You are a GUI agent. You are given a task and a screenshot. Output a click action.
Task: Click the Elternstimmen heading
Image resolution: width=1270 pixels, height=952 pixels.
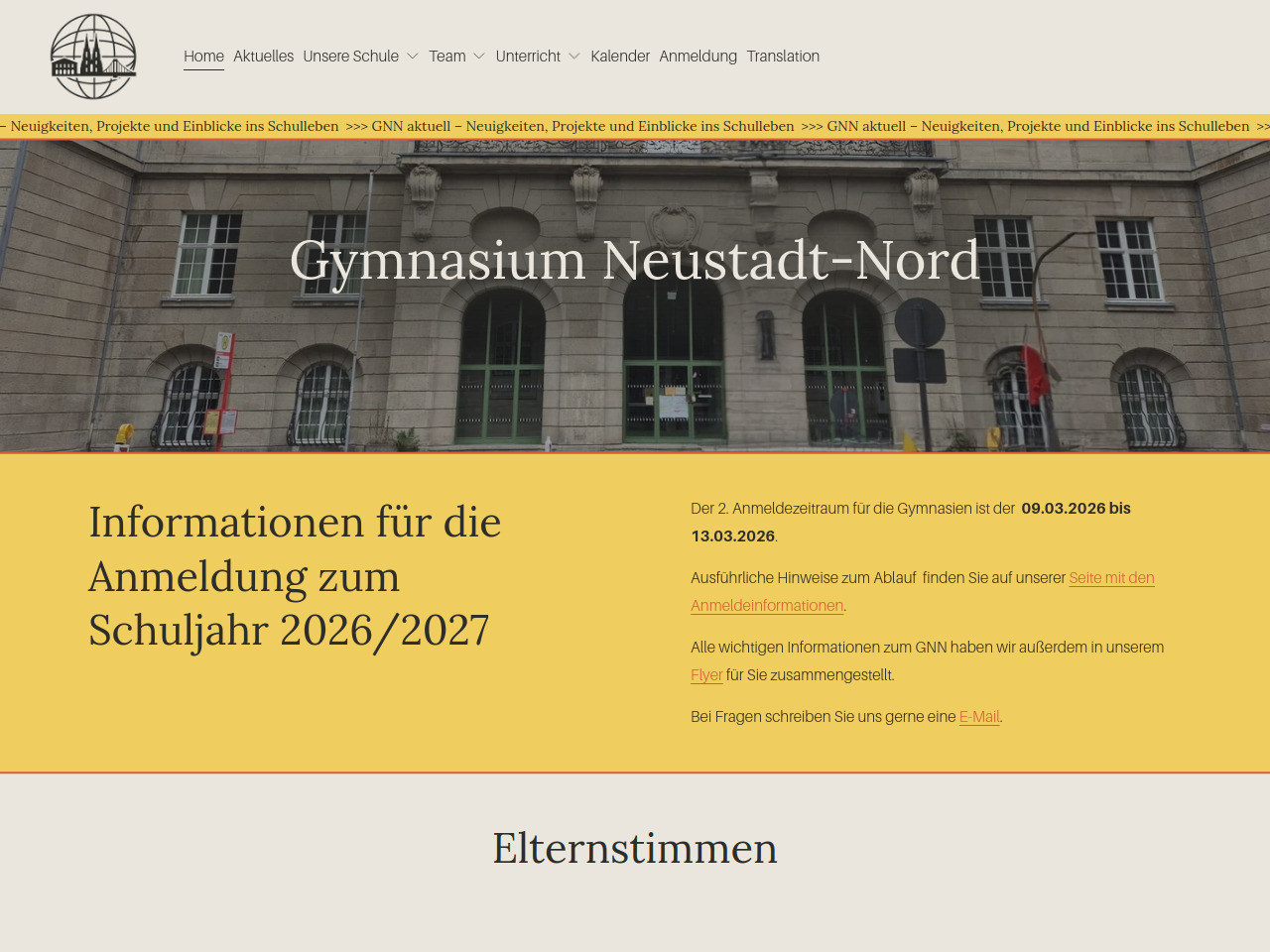tap(635, 849)
